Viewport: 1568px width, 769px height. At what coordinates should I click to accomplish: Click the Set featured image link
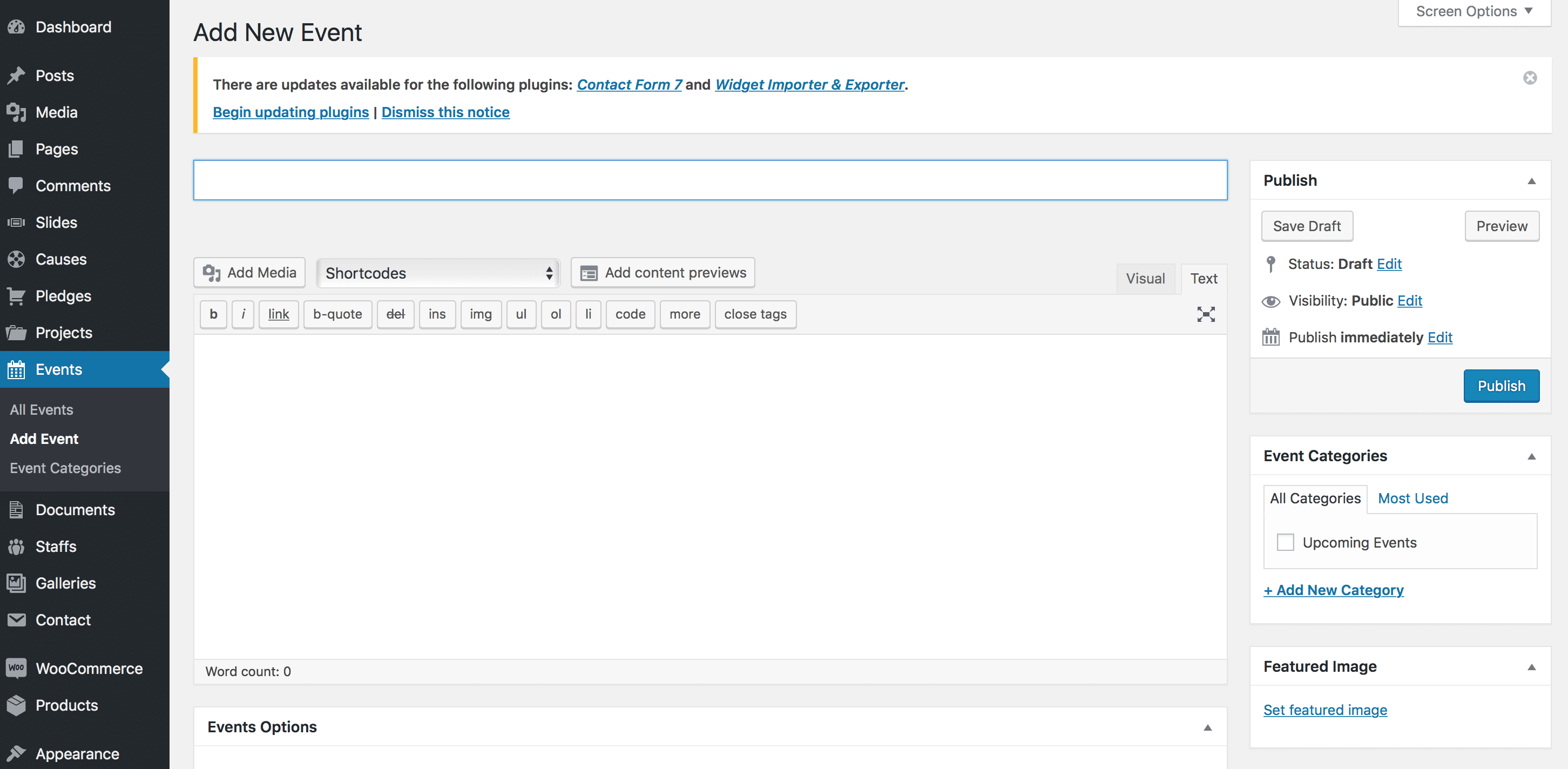click(1324, 710)
